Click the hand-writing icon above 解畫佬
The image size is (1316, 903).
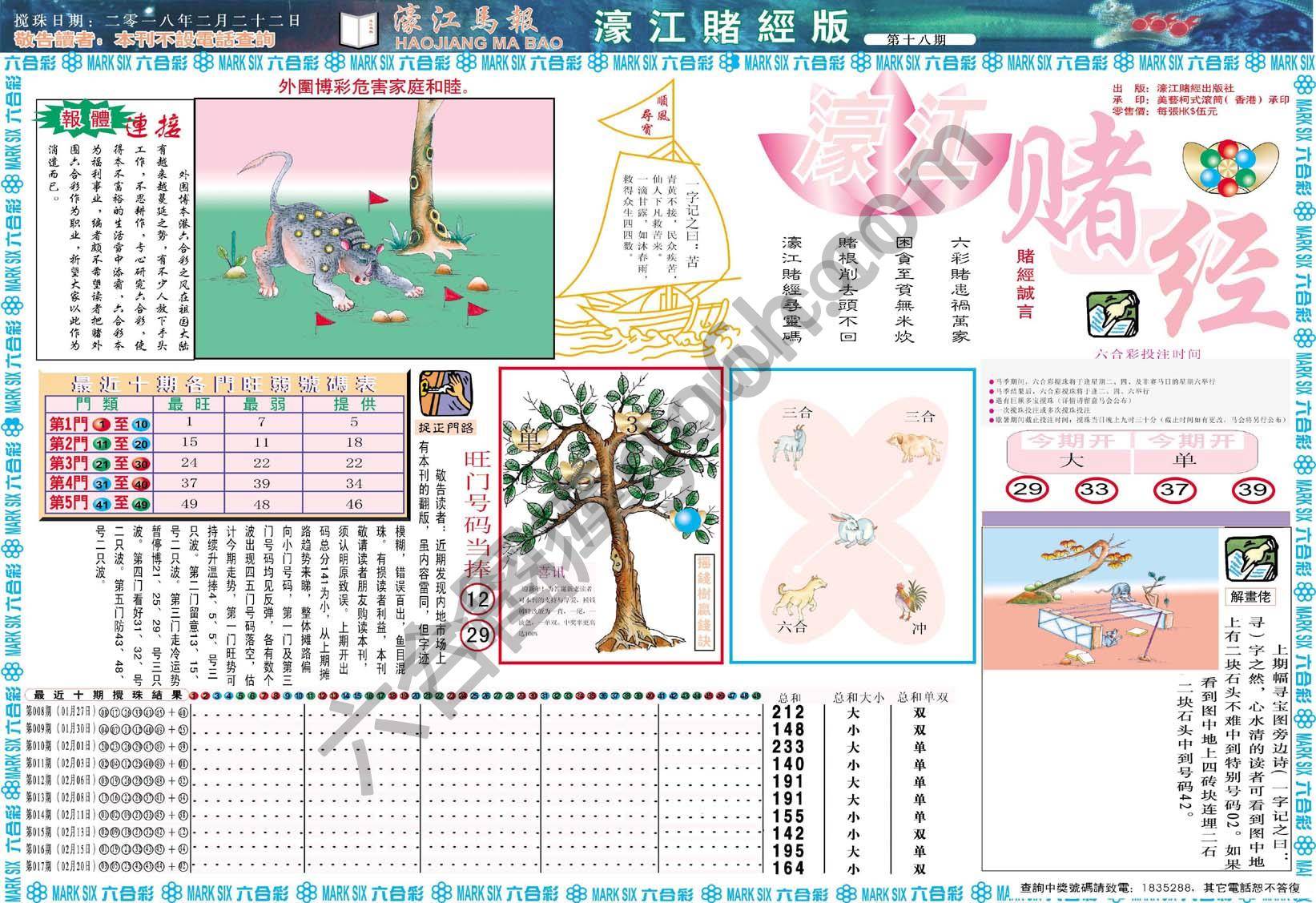(1251, 557)
